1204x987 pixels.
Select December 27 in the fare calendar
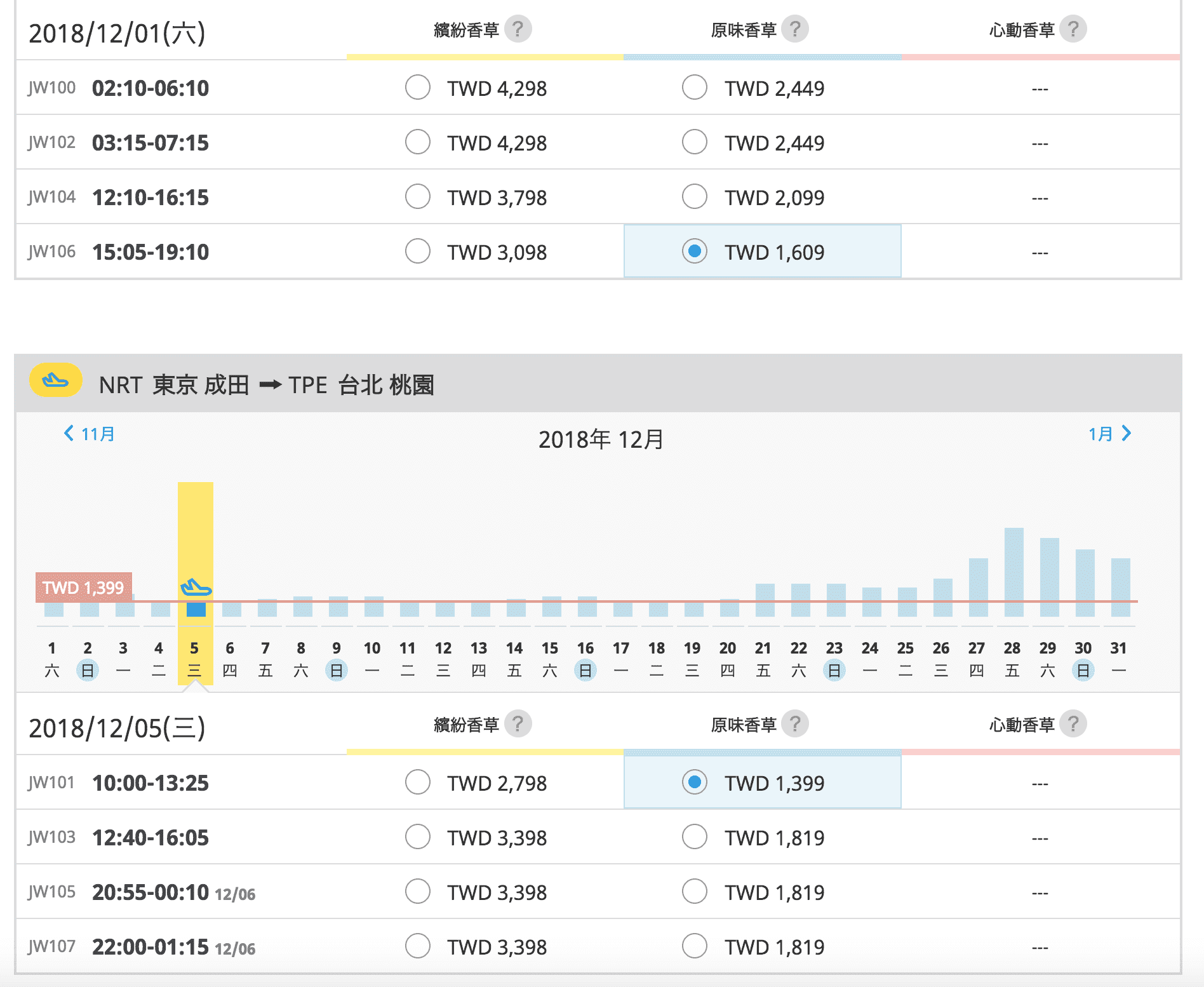977,659
